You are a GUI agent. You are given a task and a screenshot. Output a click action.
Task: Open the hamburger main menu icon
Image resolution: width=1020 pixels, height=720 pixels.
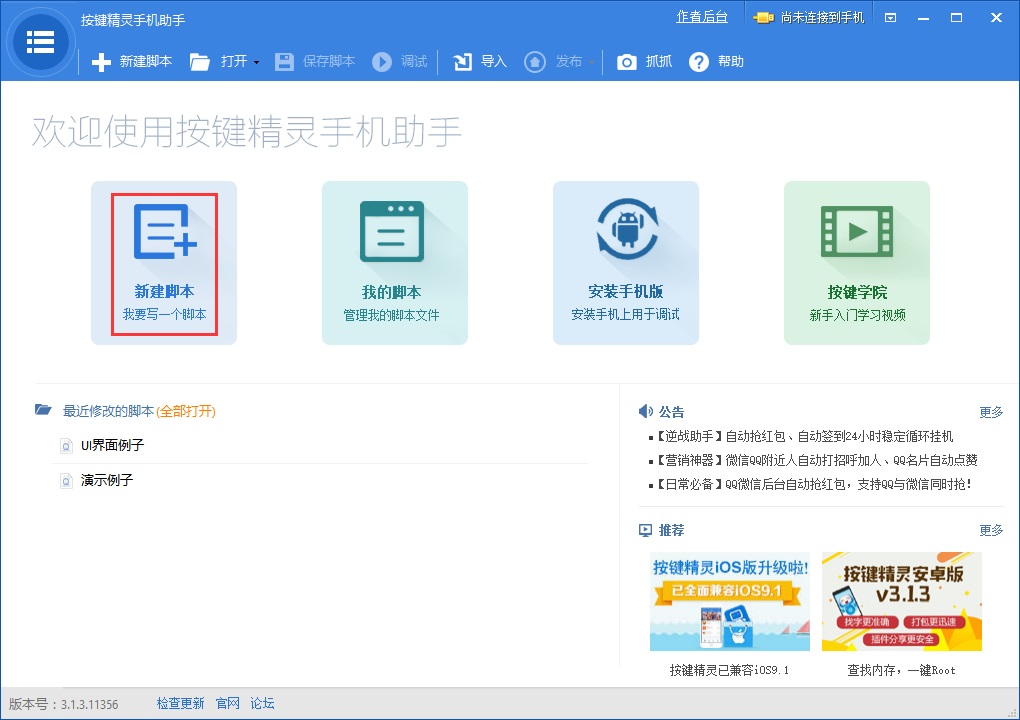(x=40, y=42)
